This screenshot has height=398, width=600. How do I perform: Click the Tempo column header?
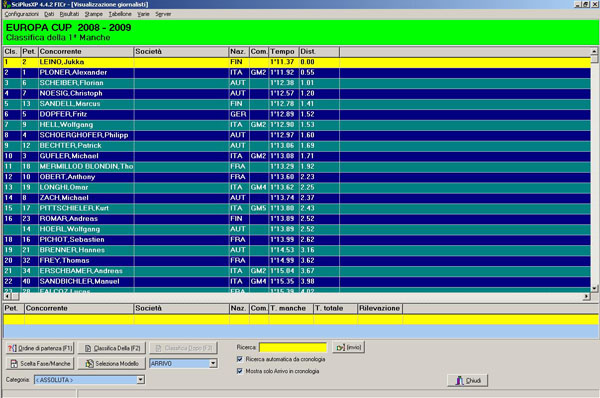(x=284, y=52)
